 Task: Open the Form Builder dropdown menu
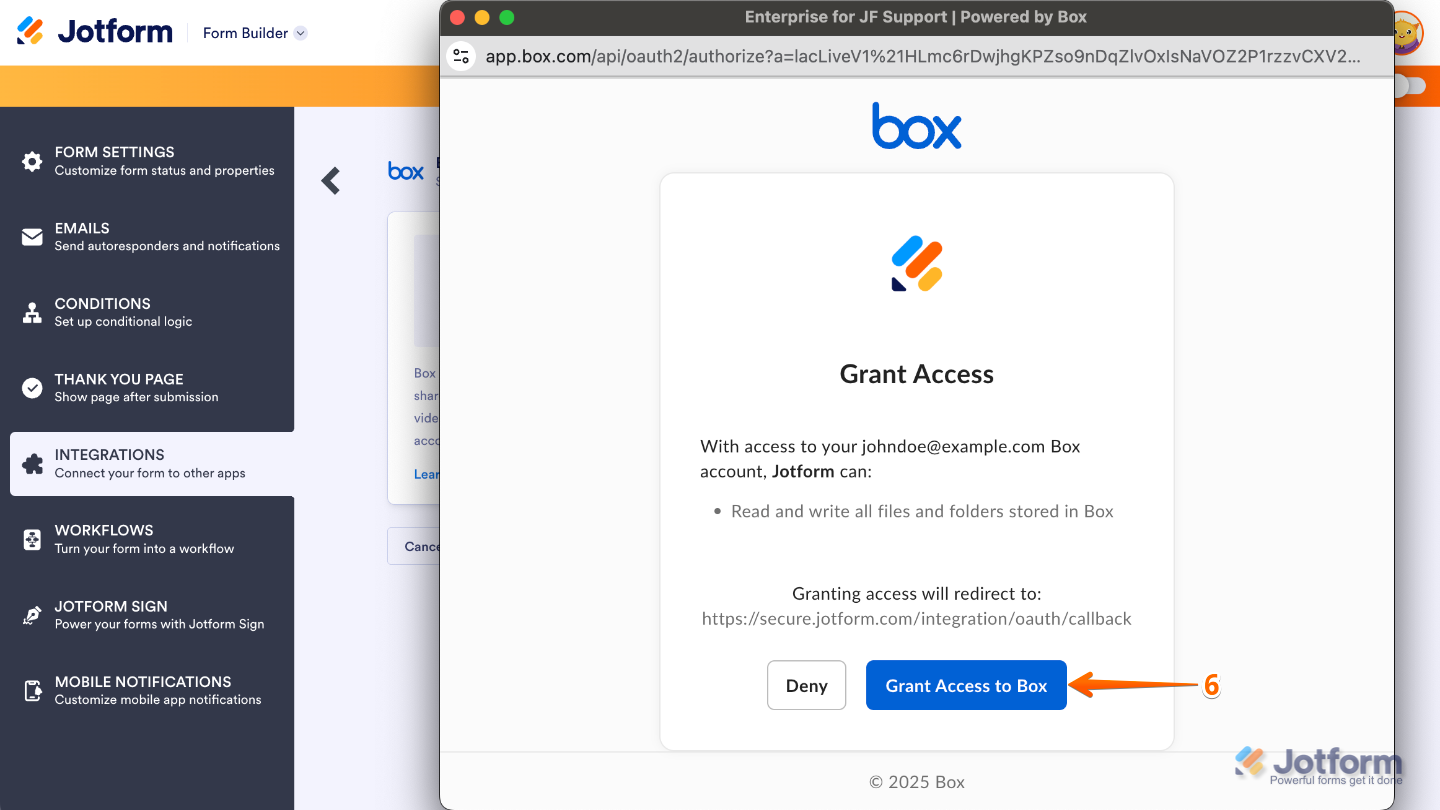click(254, 32)
